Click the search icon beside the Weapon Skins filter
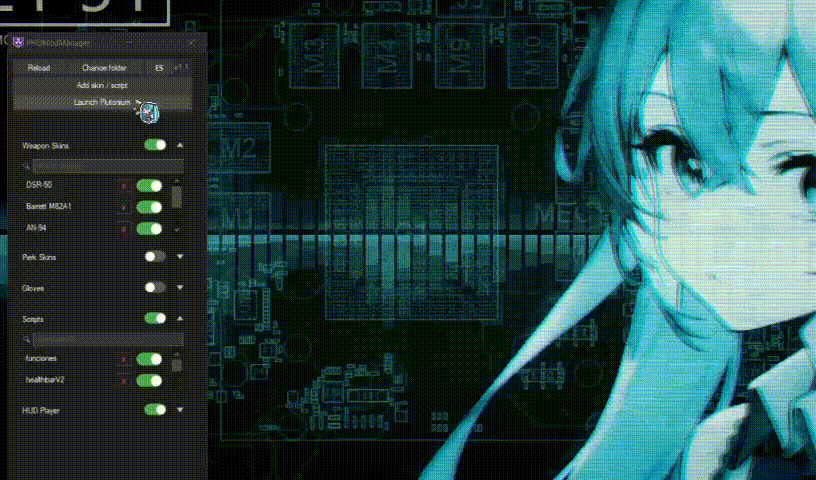This screenshot has width=816, height=480. click(x=26, y=167)
